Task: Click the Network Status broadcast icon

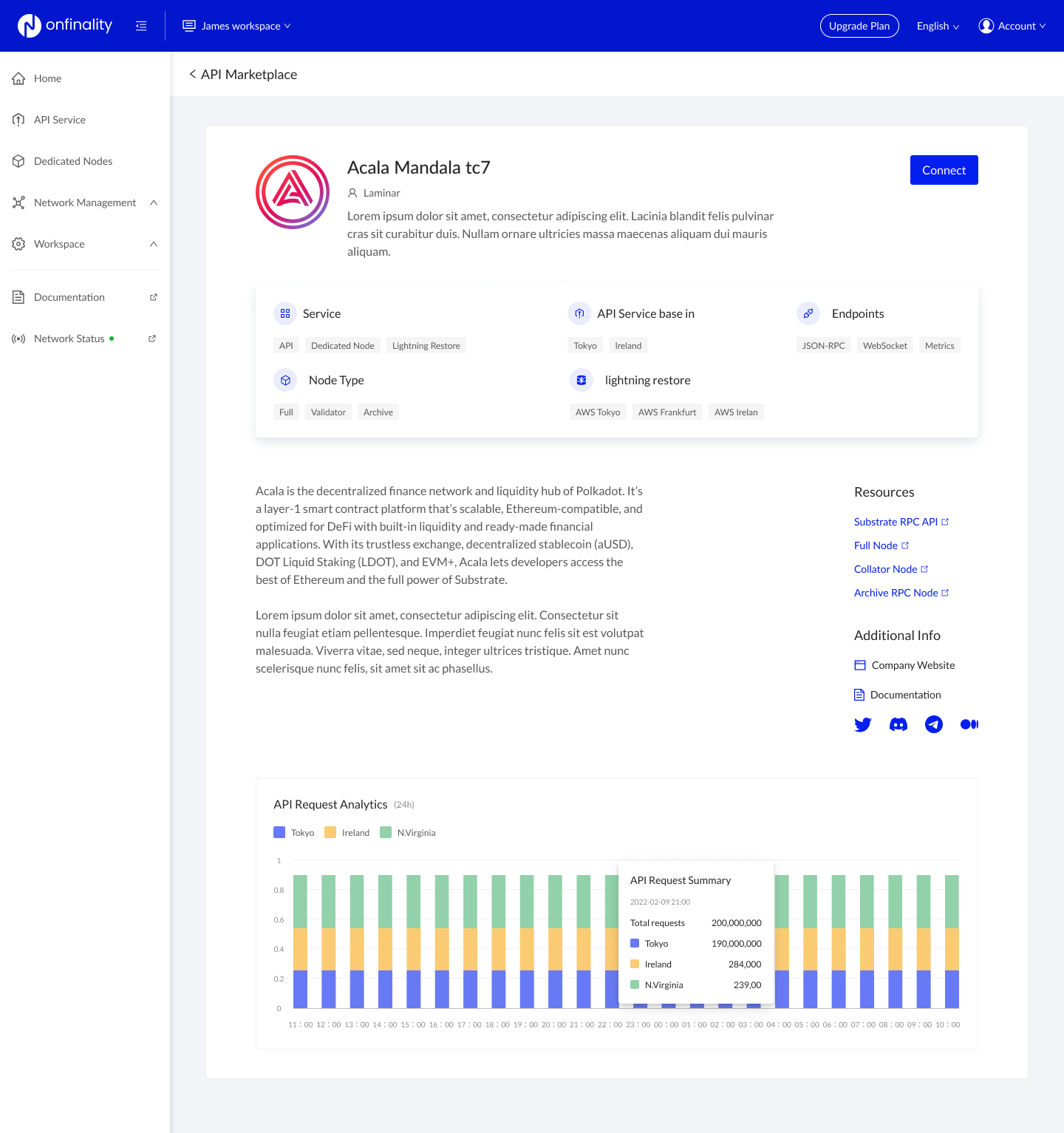Action: pyautogui.click(x=18, y=338)
